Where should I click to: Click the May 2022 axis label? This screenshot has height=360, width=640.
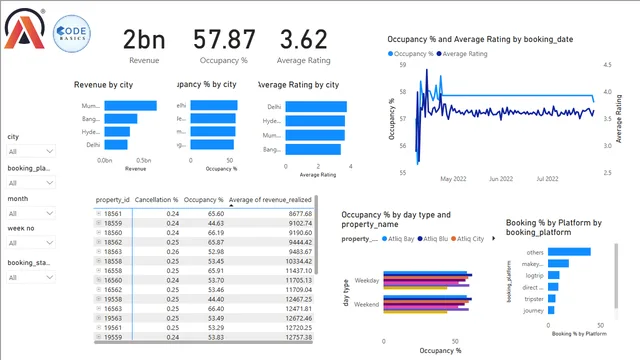453,179
